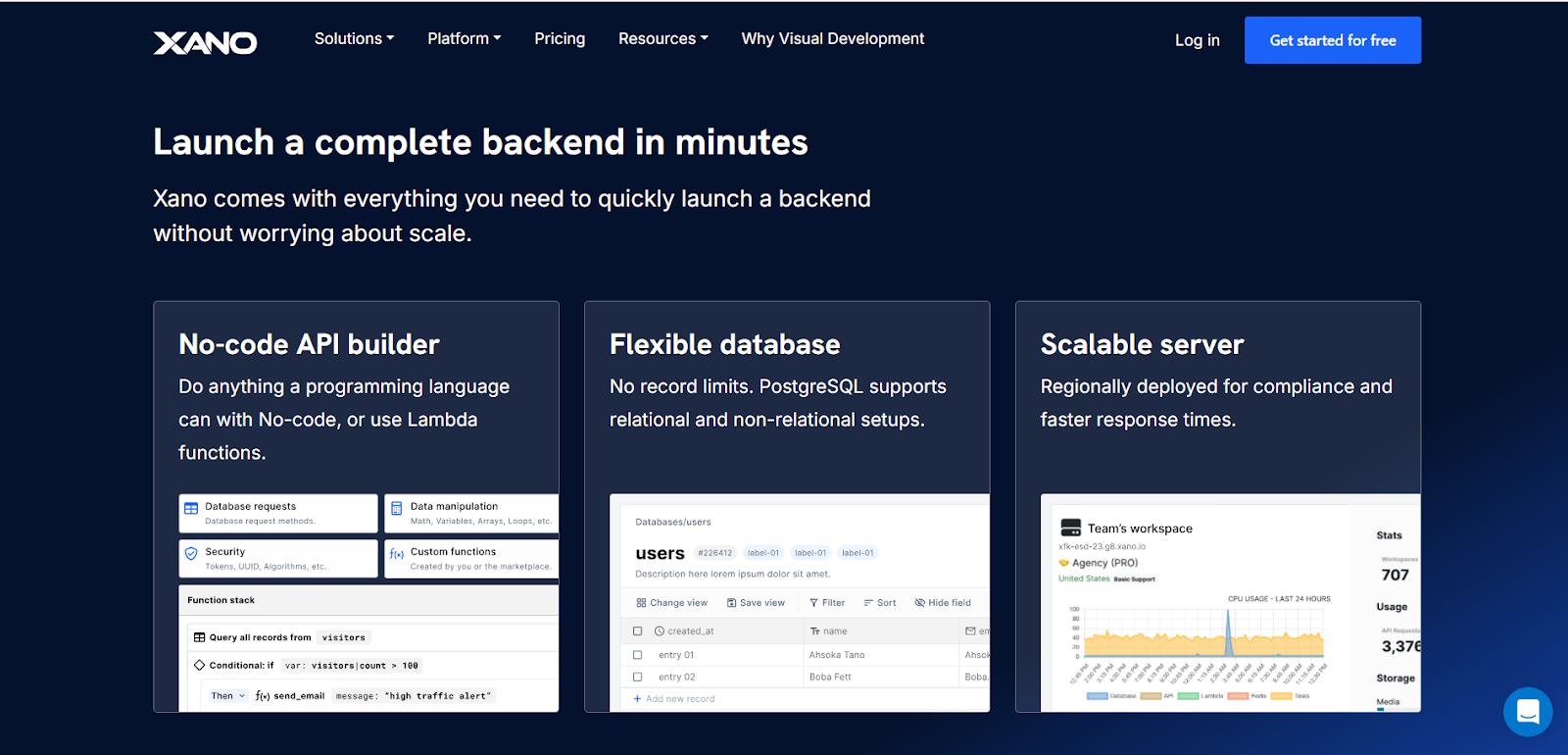Click the Filter button label
Image resolution: width=1568 pixels, height=755 pixels.
[x=834, y=603]
